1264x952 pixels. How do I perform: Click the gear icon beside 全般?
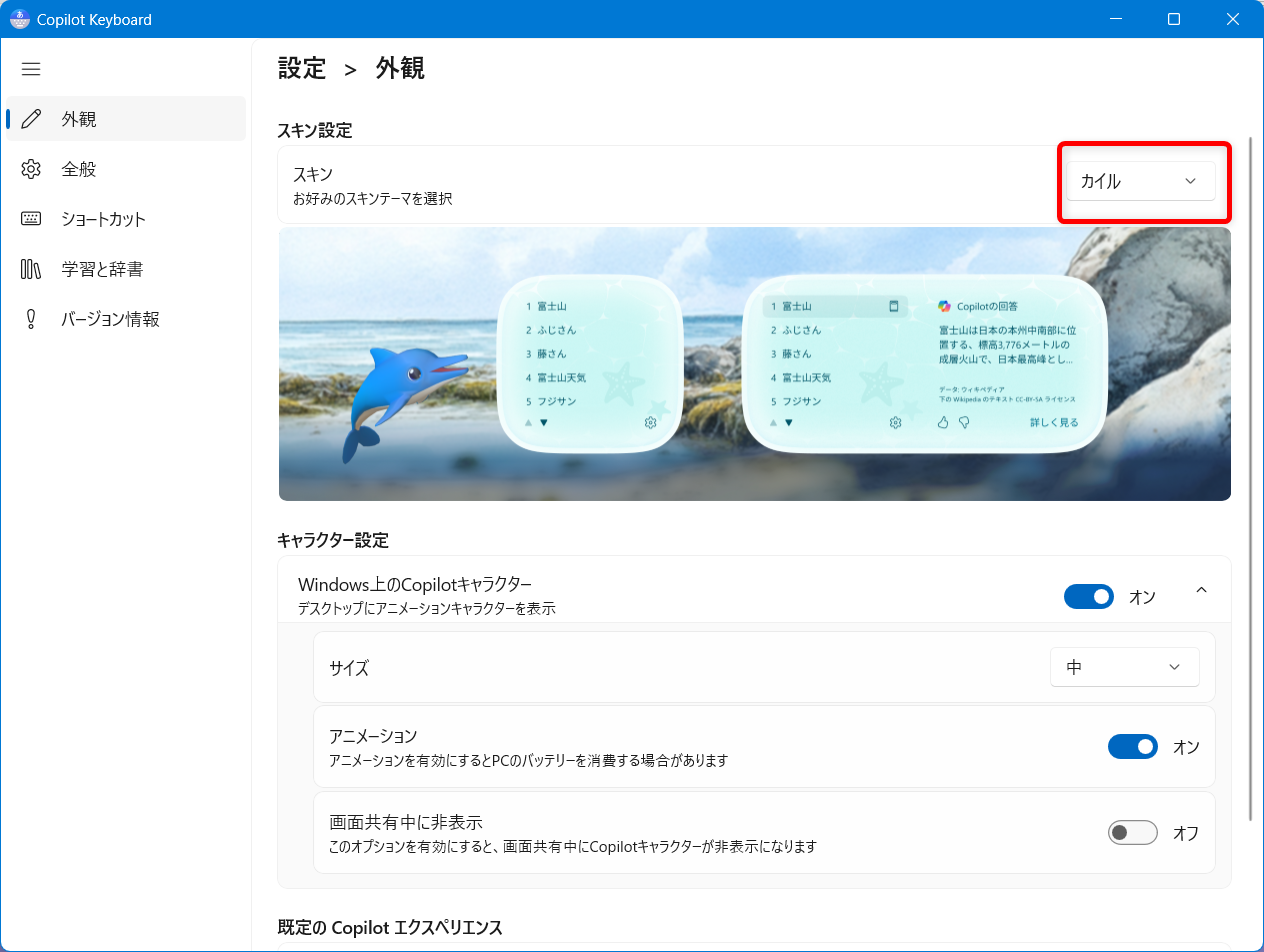tap(31, 169)
